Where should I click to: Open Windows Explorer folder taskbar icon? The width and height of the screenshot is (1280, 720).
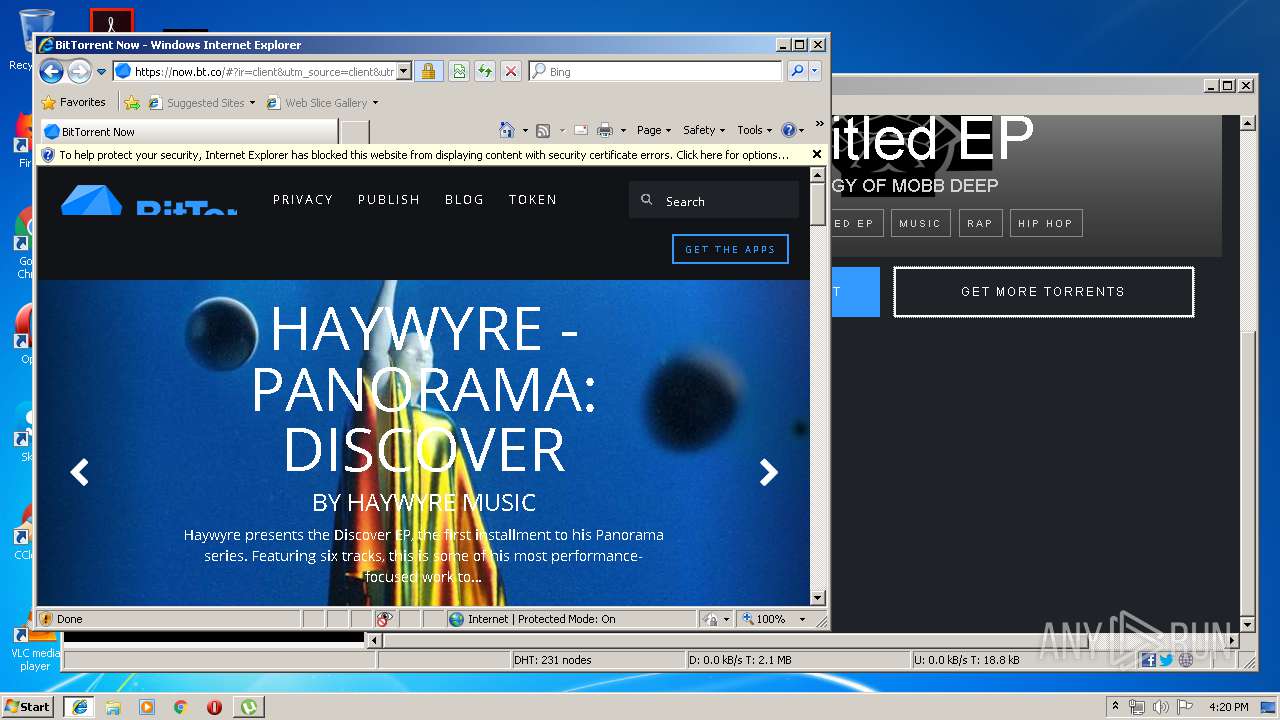(113, 707)
